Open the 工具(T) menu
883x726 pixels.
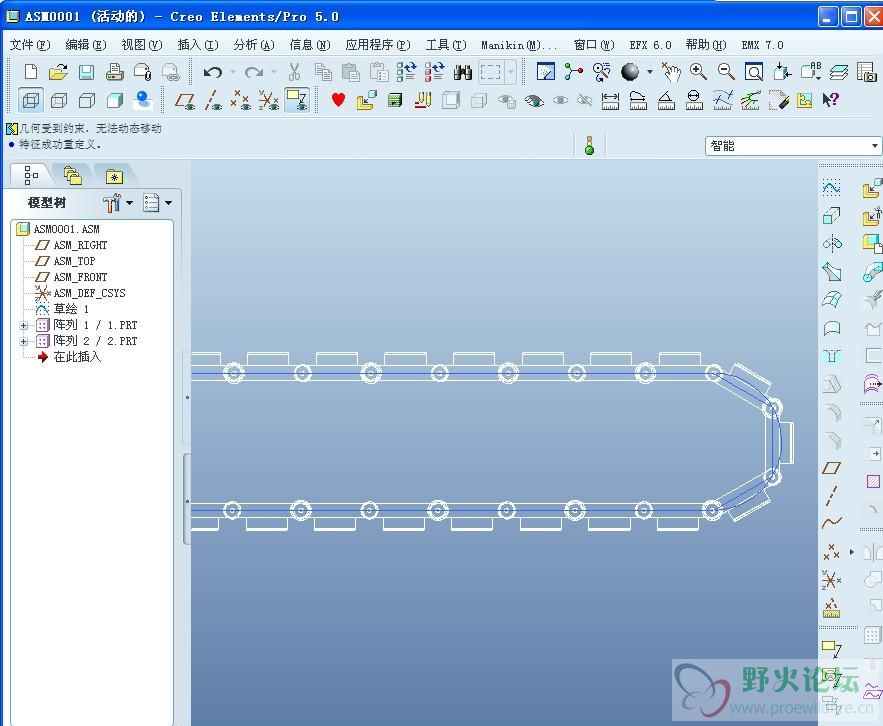click(x=446, y=45)
